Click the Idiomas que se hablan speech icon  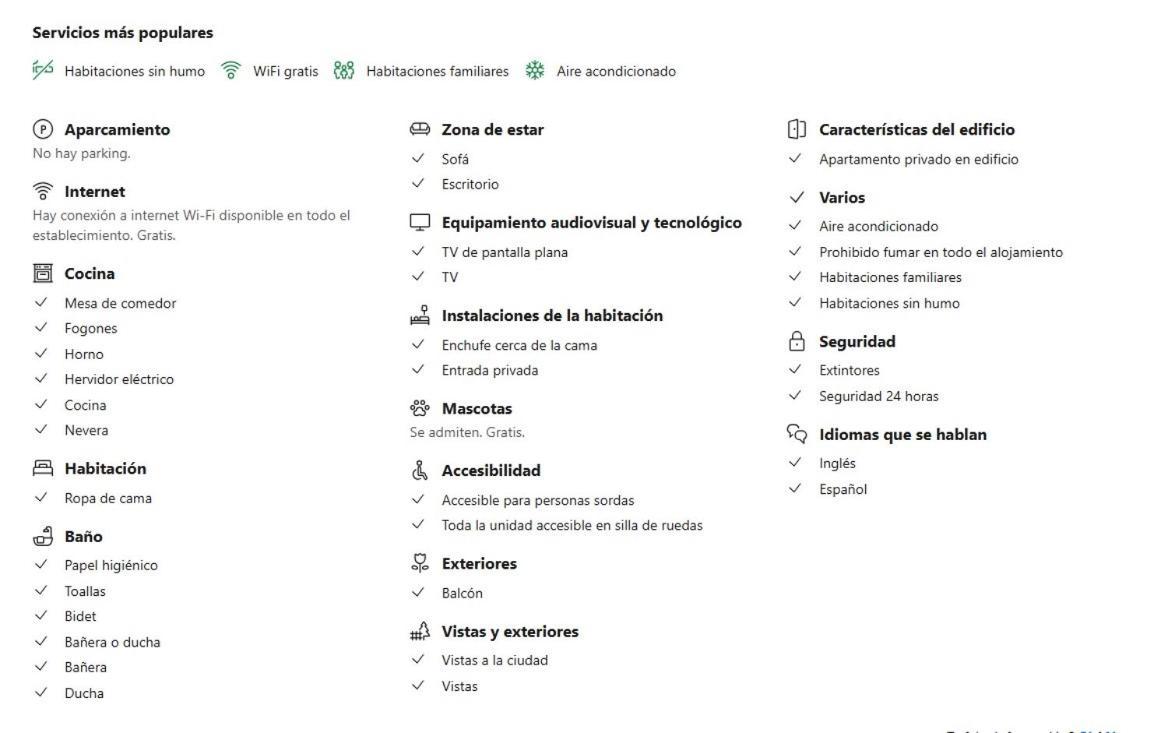click(x=797, y=434)
